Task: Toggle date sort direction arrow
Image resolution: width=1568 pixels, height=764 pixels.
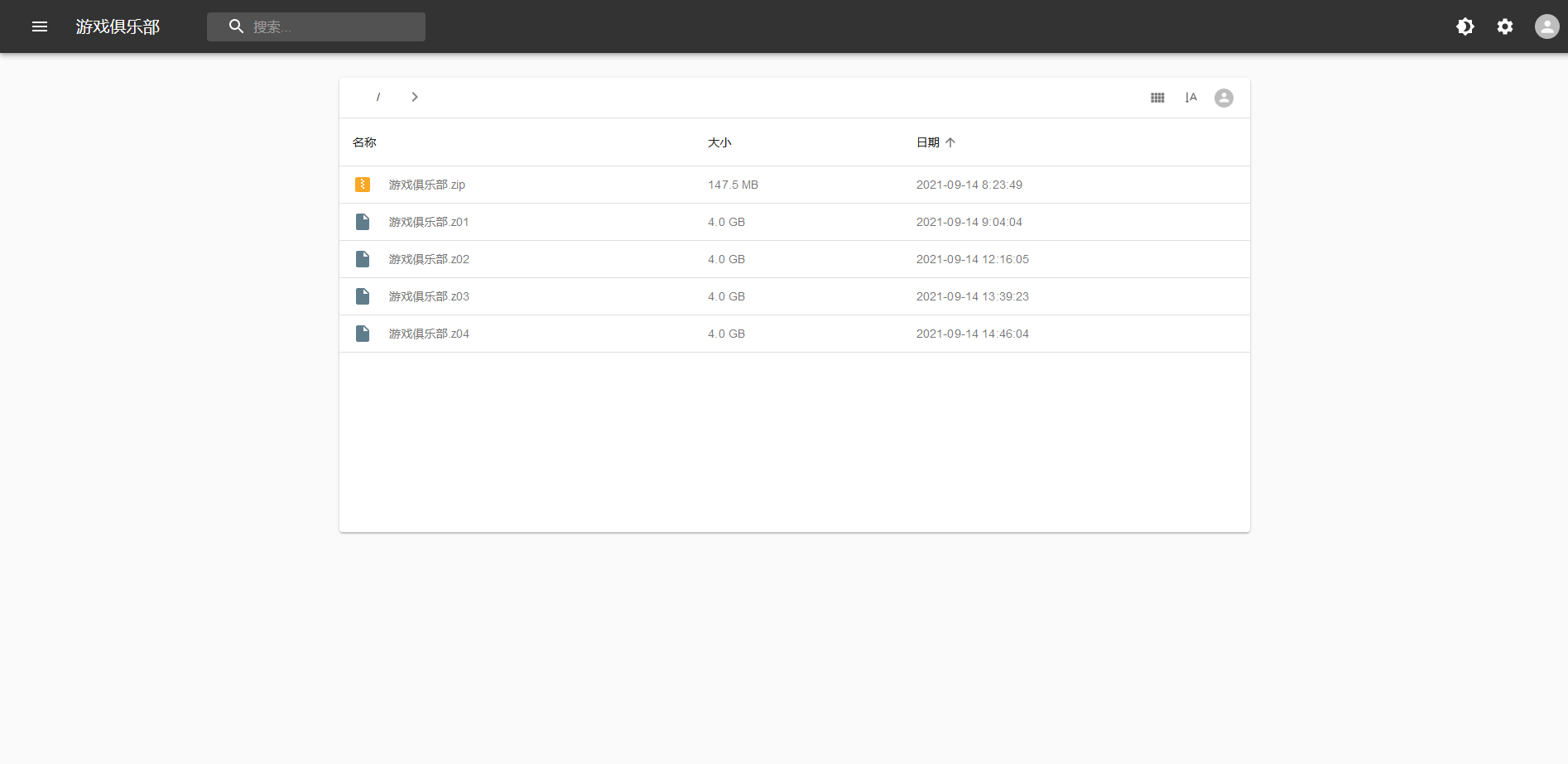Action: click(950, 142)
